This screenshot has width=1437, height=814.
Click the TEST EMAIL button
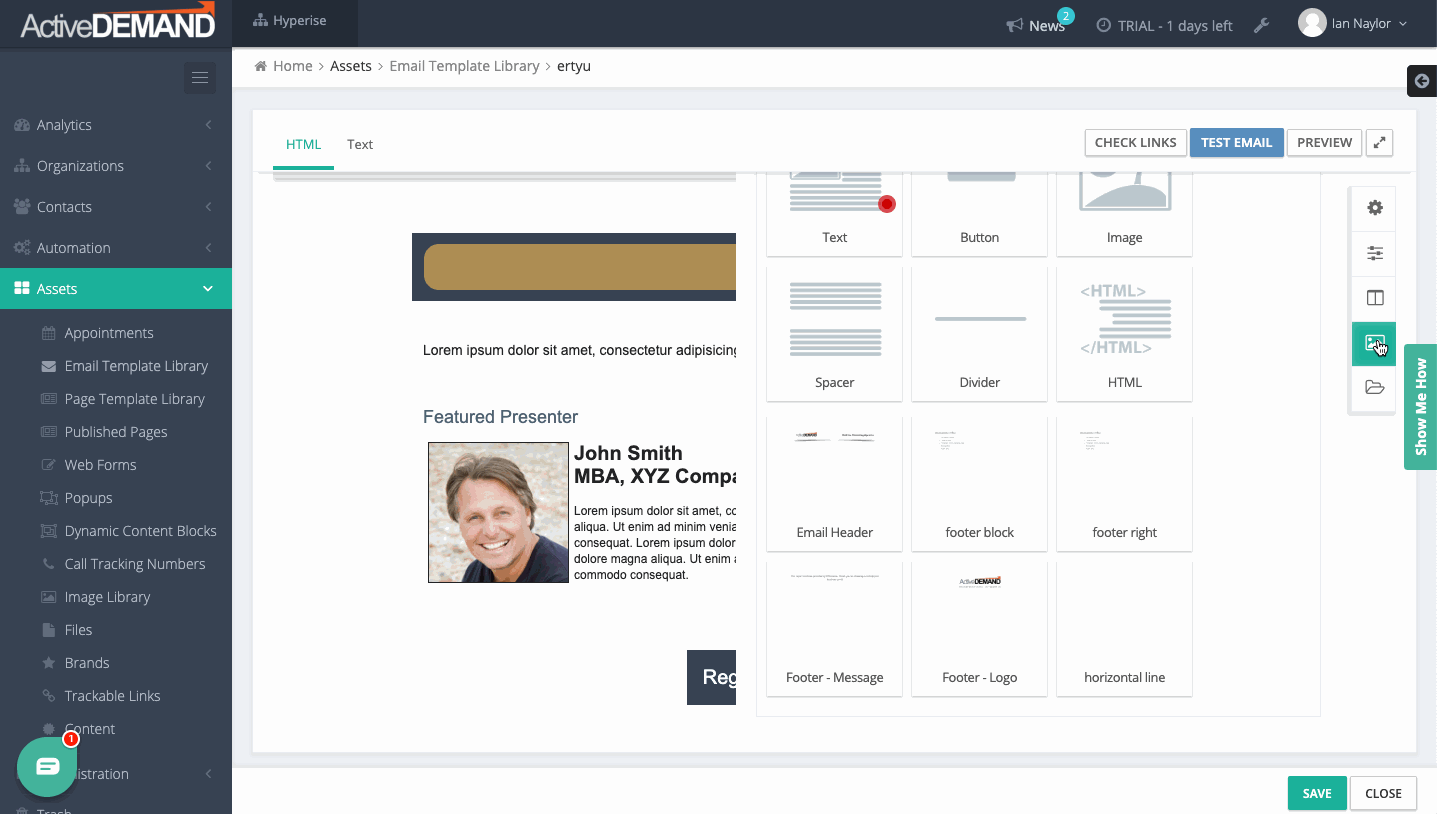pyautogui.click(x=1236, y=142)
